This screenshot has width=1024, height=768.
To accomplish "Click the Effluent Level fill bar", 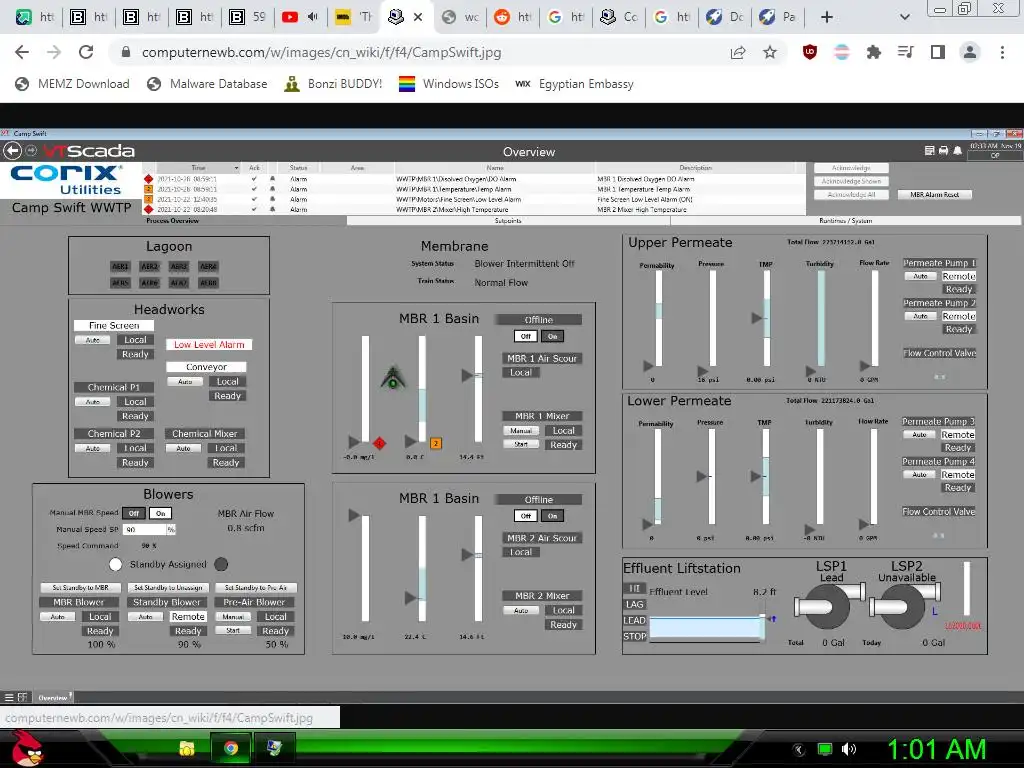I will click(x=706, y=627).
